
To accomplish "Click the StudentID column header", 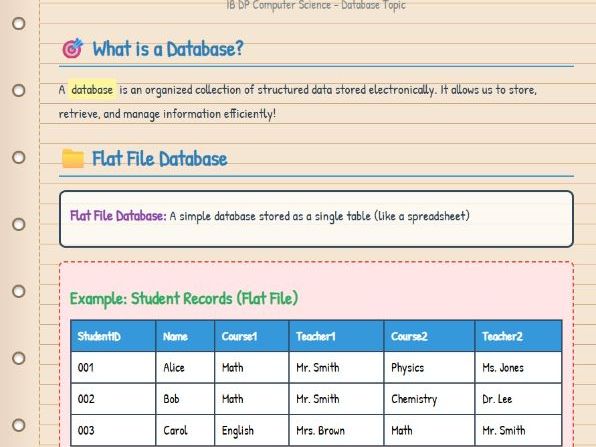I will coord(113,336).
